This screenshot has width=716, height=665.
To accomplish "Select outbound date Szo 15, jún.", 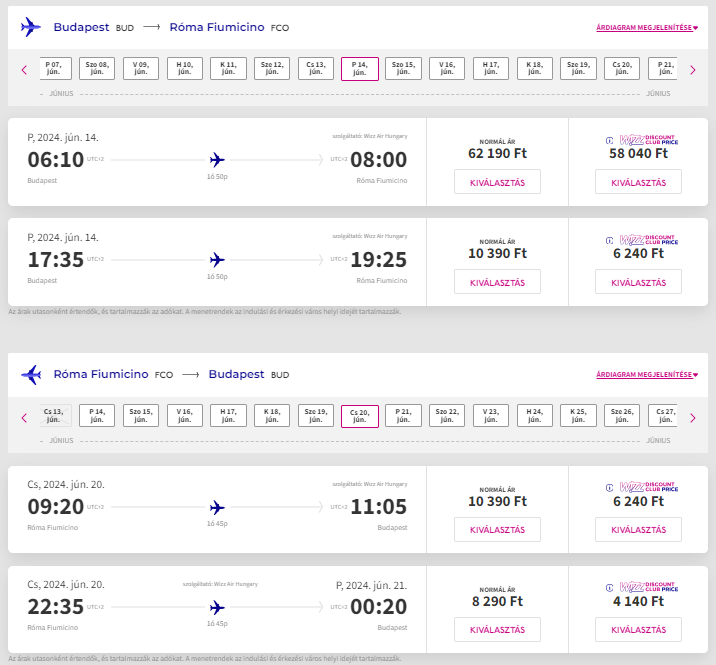I will [x=403, y=69].
